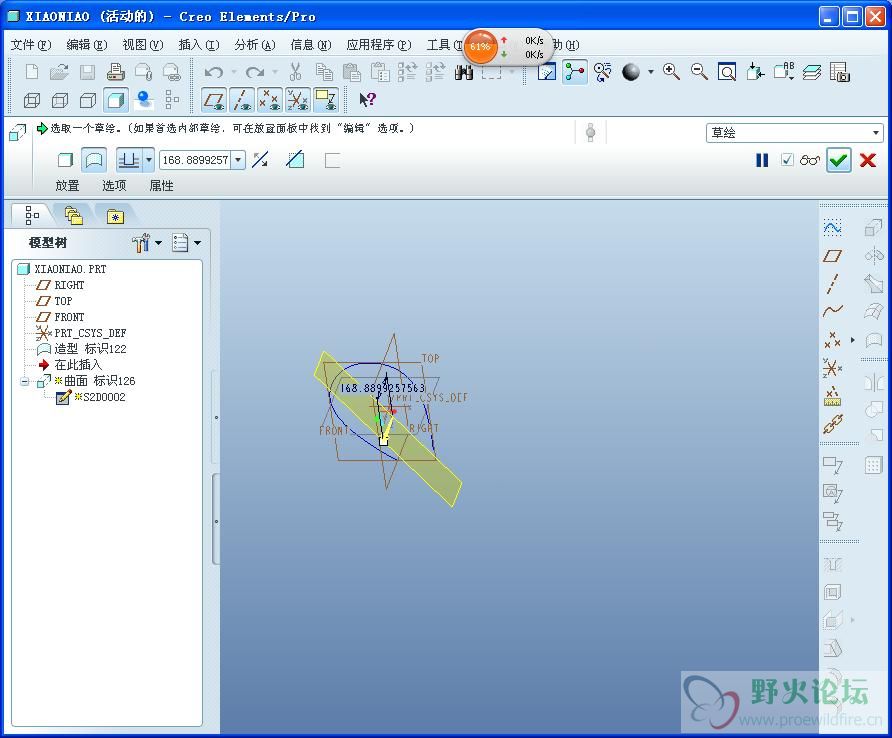Flip the extrude depth direction

click(261, 160)
